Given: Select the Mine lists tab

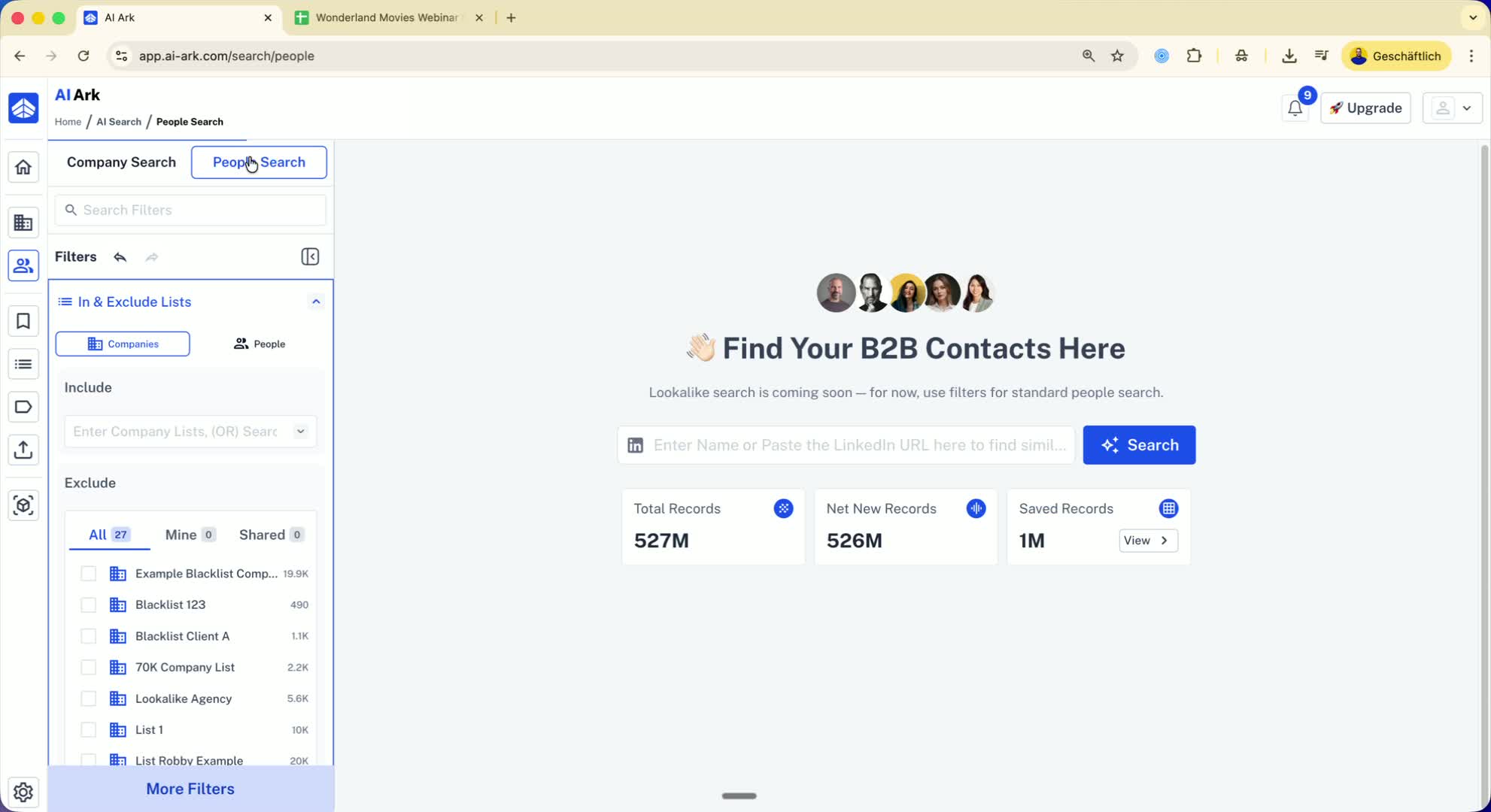Looking at the screenshot, I should point(190,535).
